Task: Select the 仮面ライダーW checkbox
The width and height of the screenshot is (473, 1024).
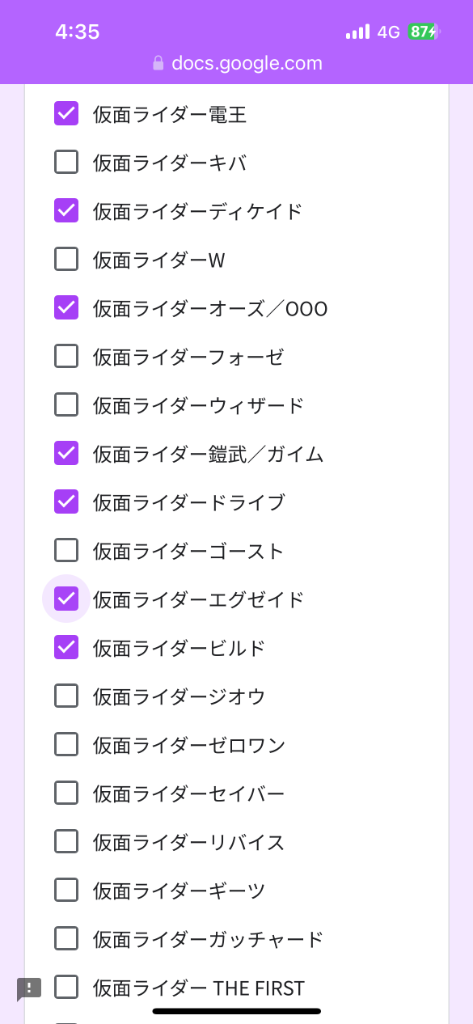Action: [66, 259]
